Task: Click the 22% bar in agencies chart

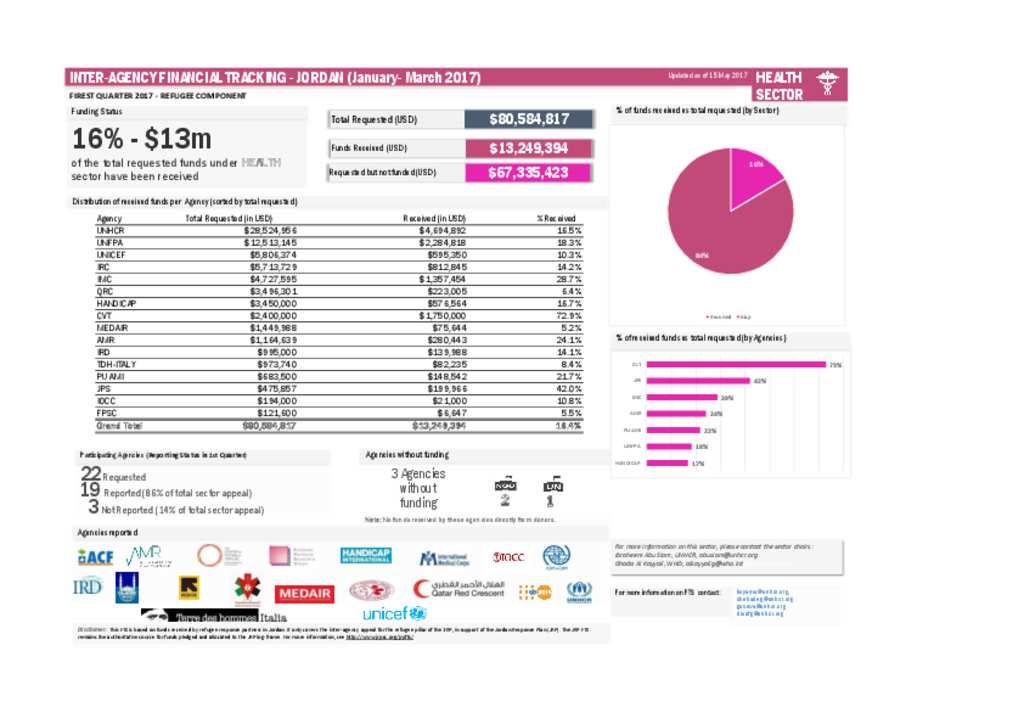Action: [673, 430]
